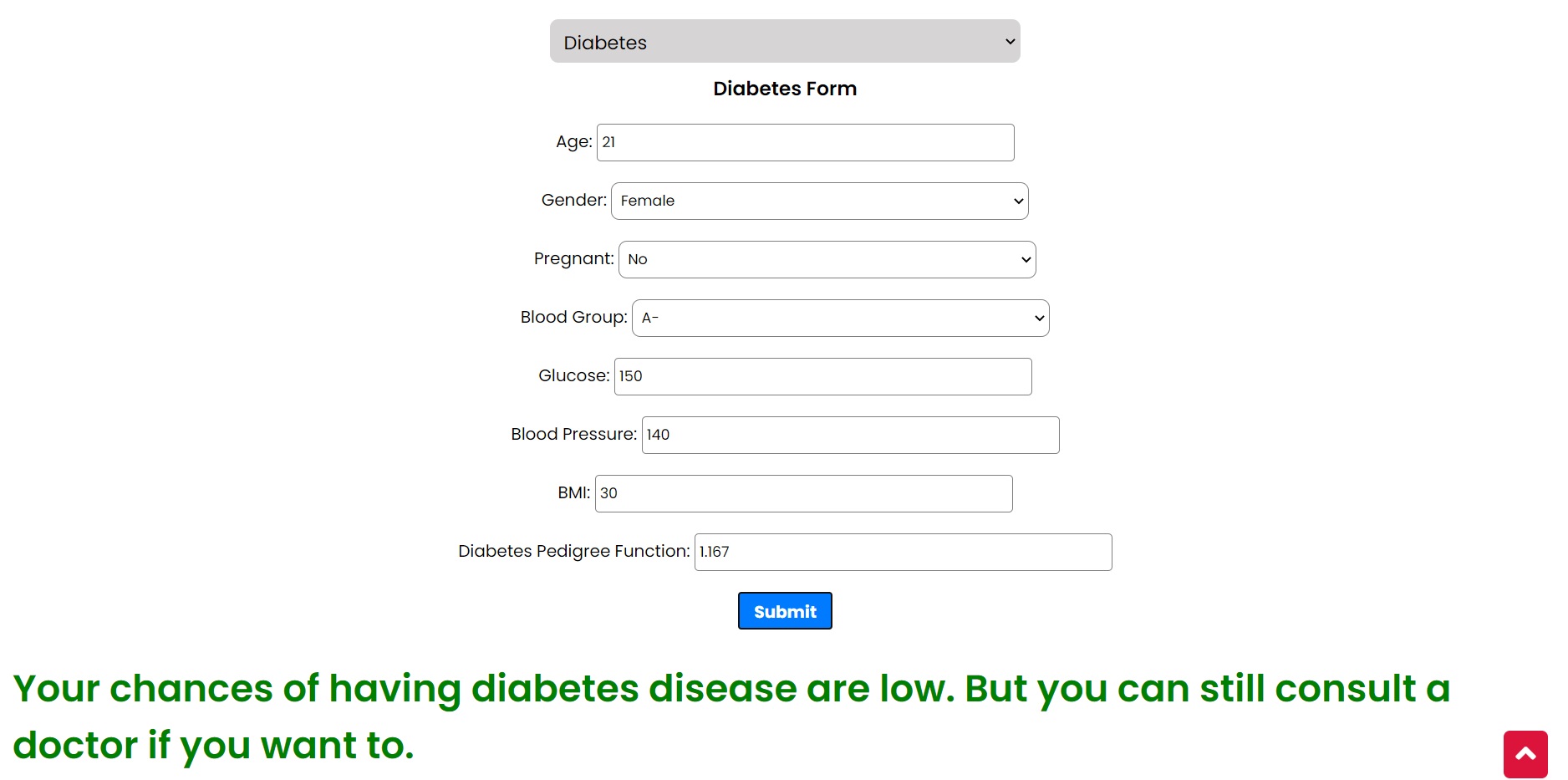Image resolution: width=1568 pixels, height=780 pixels.
Task: Click the chevron on the Diabetes disease selector
Action: 1009,41
